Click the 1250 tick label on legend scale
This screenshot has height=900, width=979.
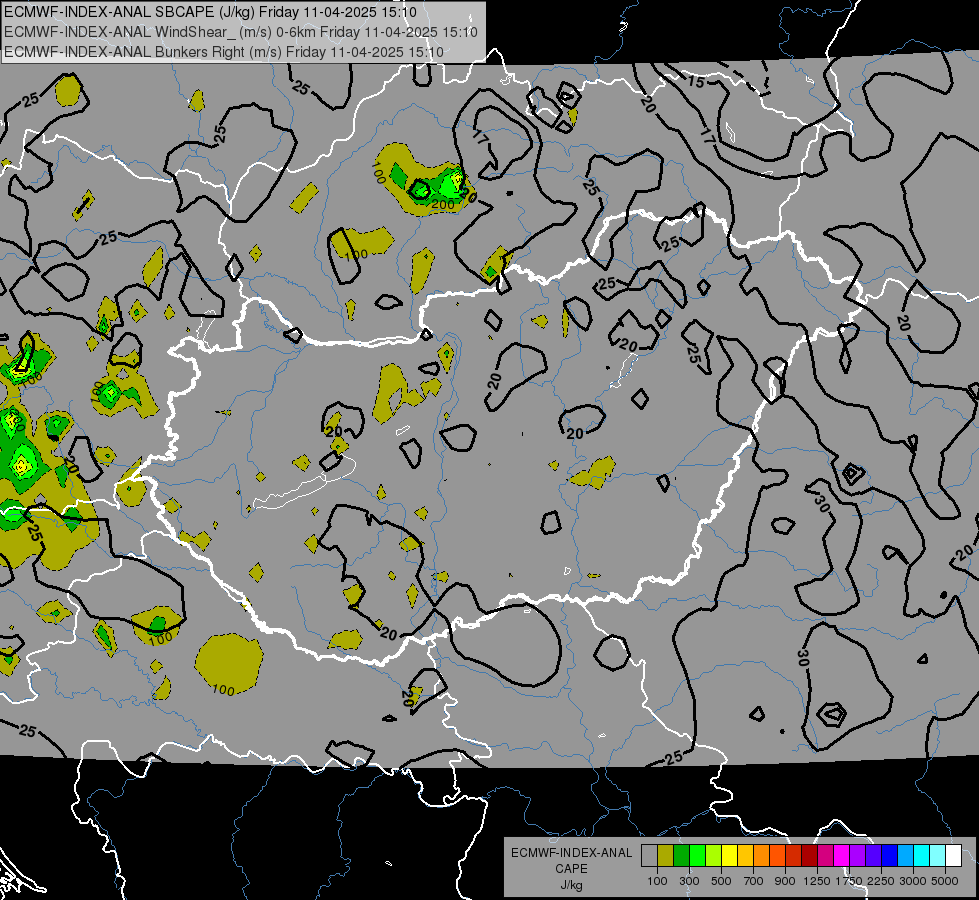point(817,881)
